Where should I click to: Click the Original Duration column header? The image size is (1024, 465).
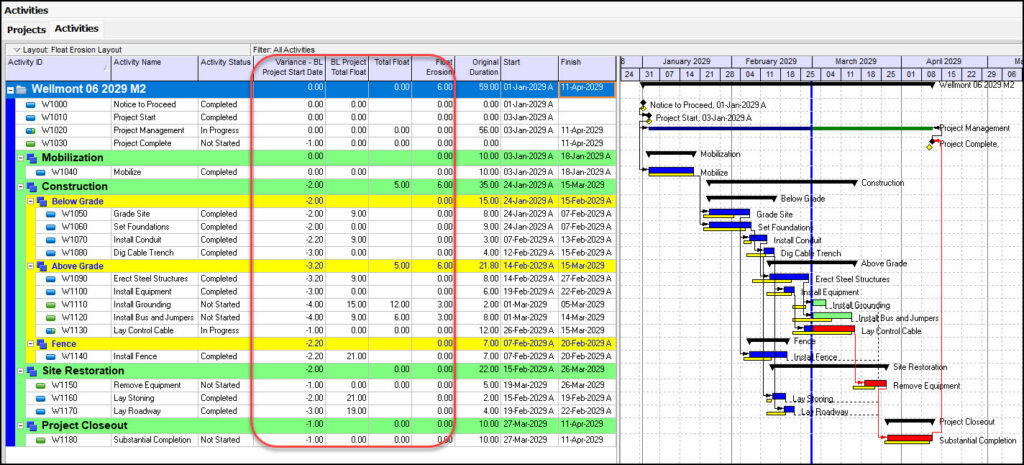point(477,68)
